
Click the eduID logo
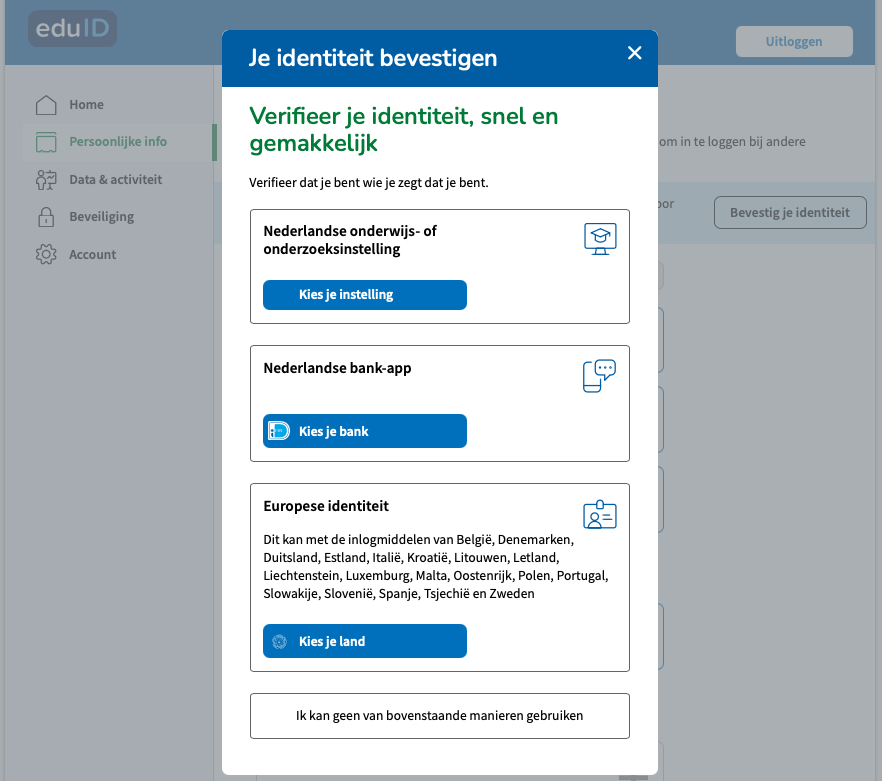click(x=73, y=28)
